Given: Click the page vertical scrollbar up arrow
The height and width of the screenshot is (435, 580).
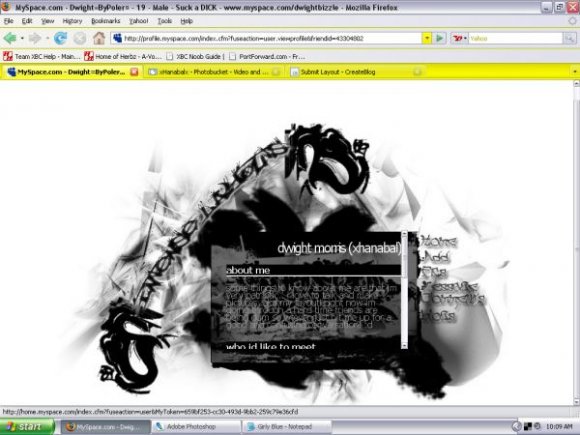Looking at the screenshot, I should coord(576,84).
